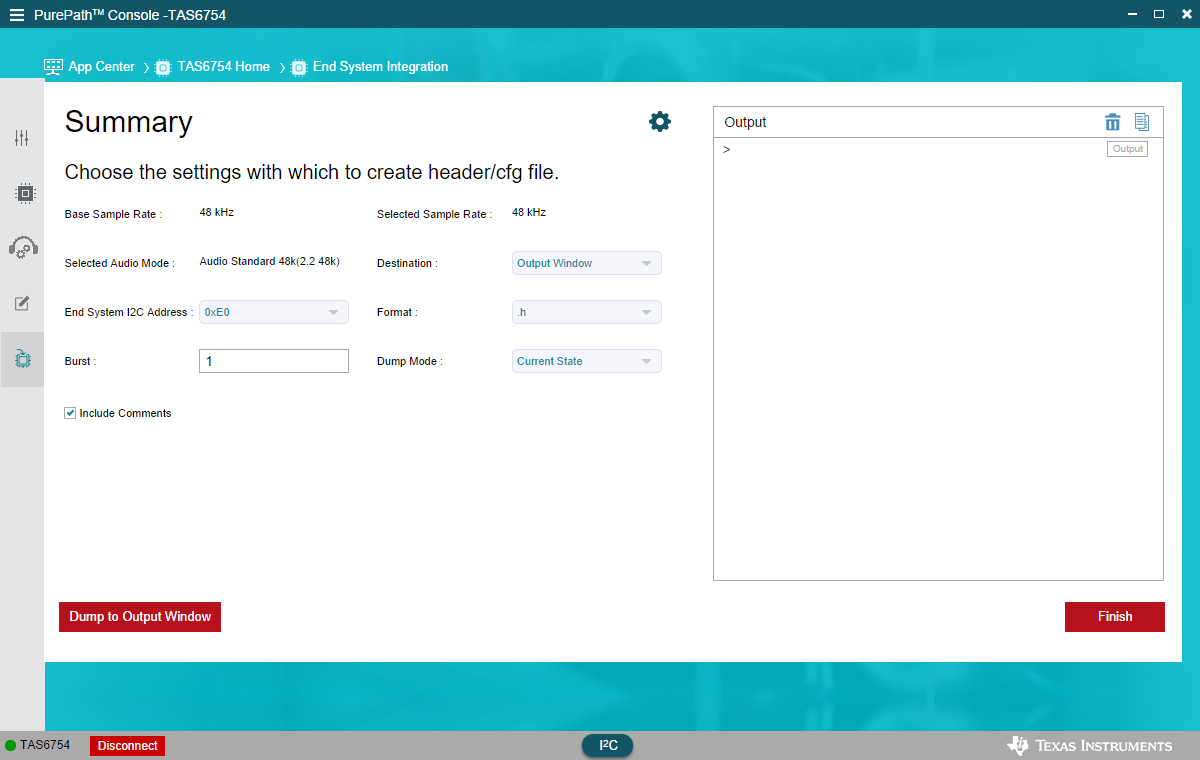The image size is (1200, 760).
Task: Uncheck Include Comments checkbox
Action: tap(71, 413)
